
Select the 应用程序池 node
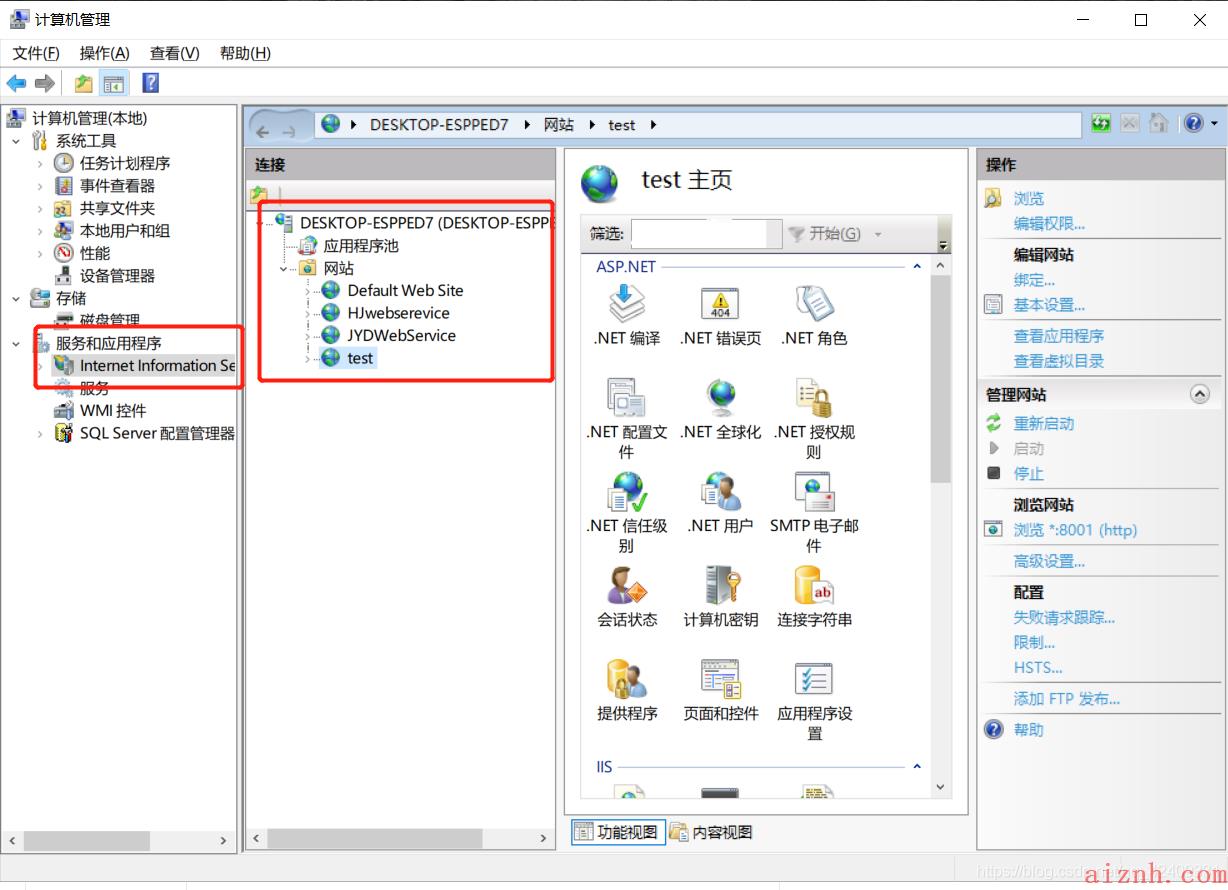pyautogui.click(x=361, y=245)
